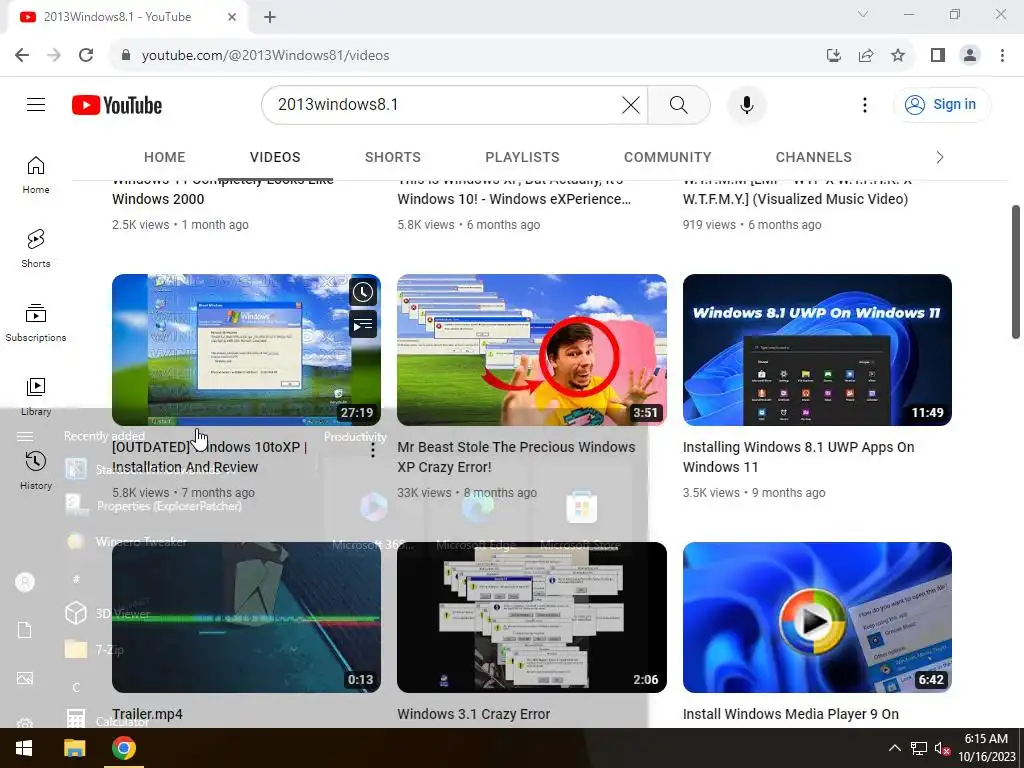
Task: Switch to the SHORTS channel tab
Action: [x=392, y=157]
